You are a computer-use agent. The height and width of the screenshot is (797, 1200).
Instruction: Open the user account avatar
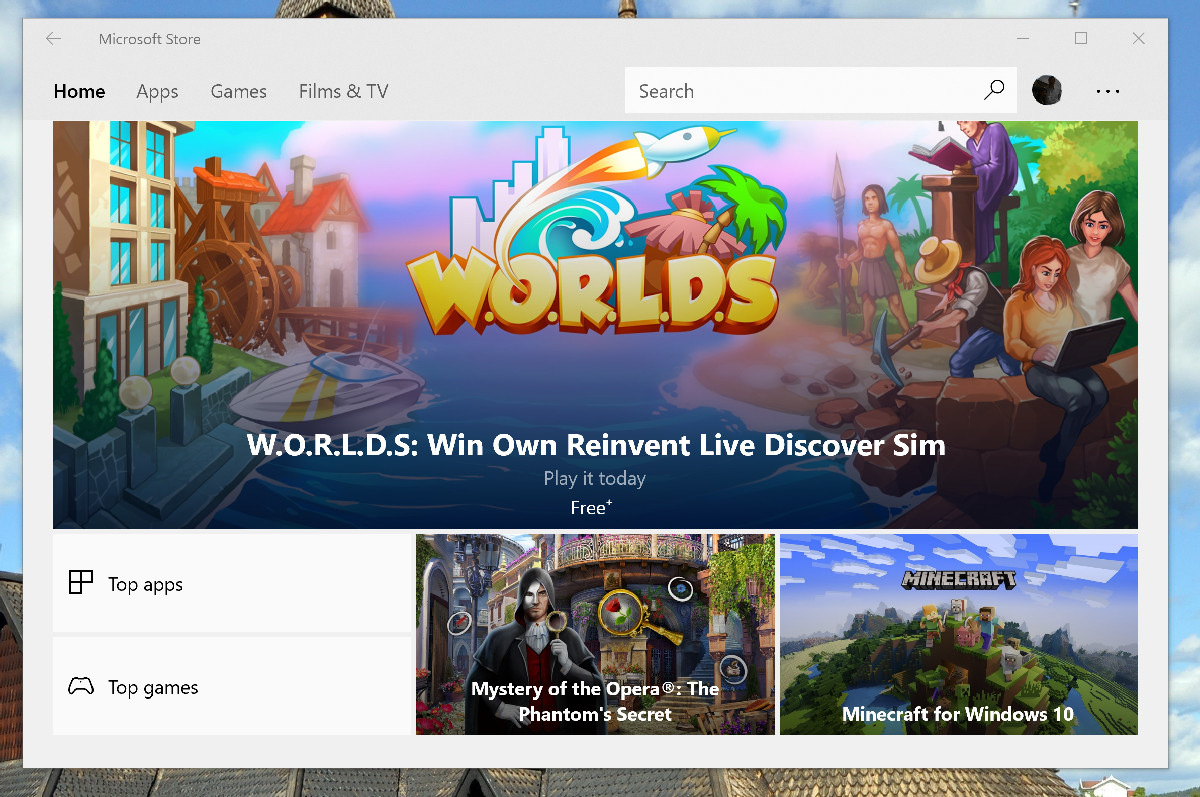(1047, 90)
